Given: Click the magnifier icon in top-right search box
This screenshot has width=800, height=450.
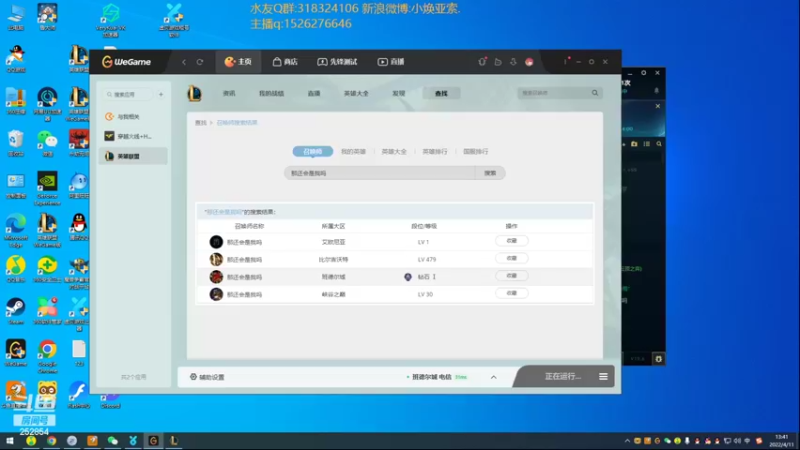Looking at the screenshot, I should point(595,93).
